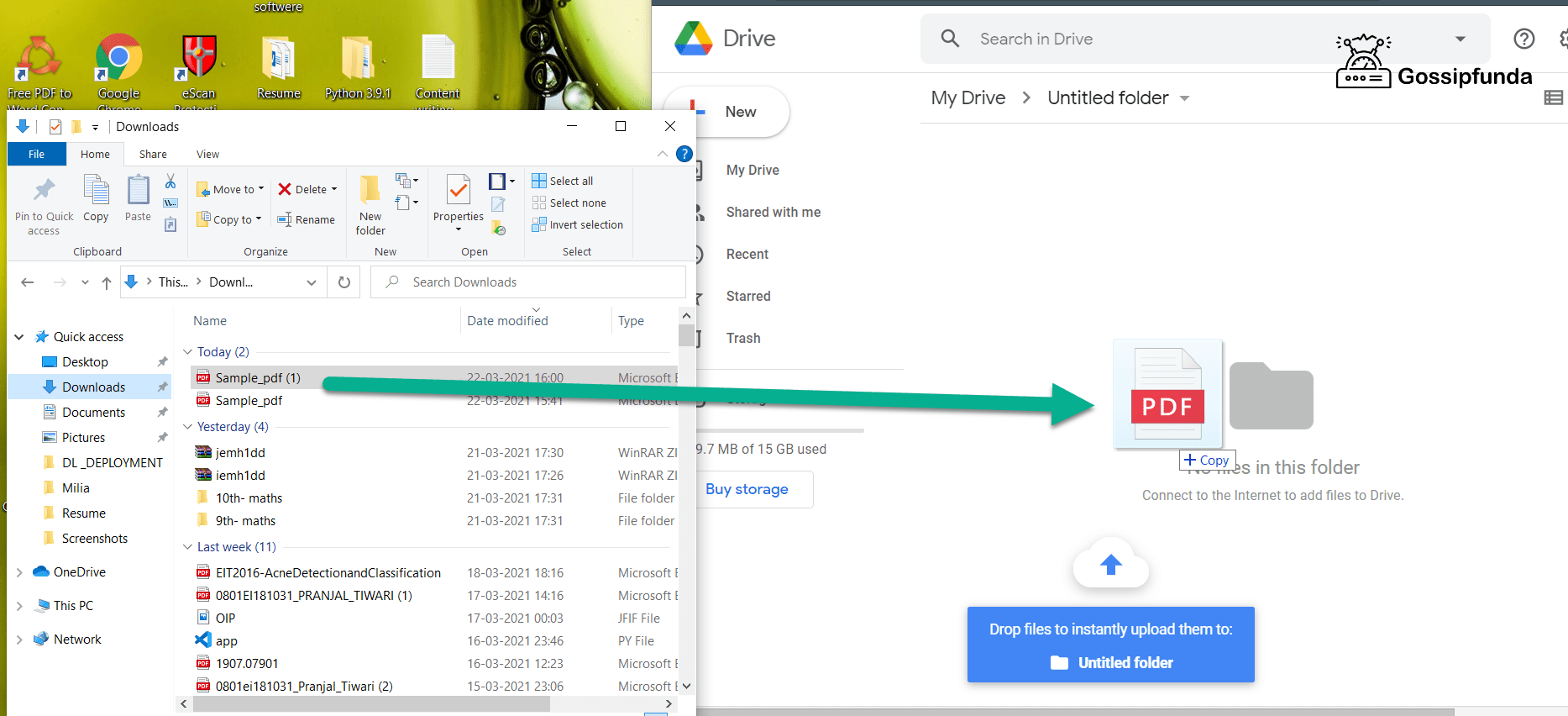Switch to the View ribbon tab

207,154
